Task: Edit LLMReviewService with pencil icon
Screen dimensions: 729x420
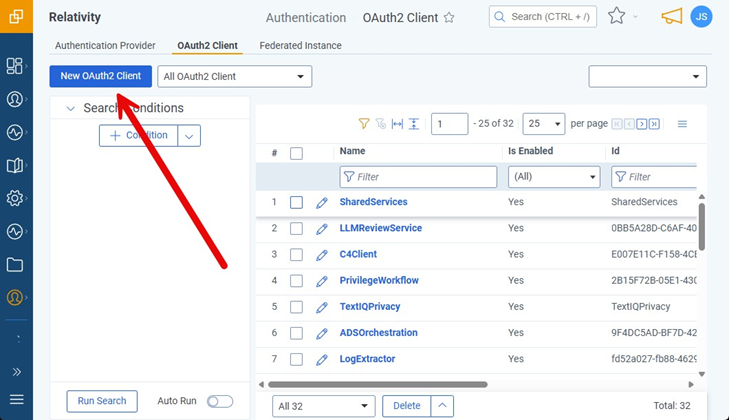Action: click(322, 229)
